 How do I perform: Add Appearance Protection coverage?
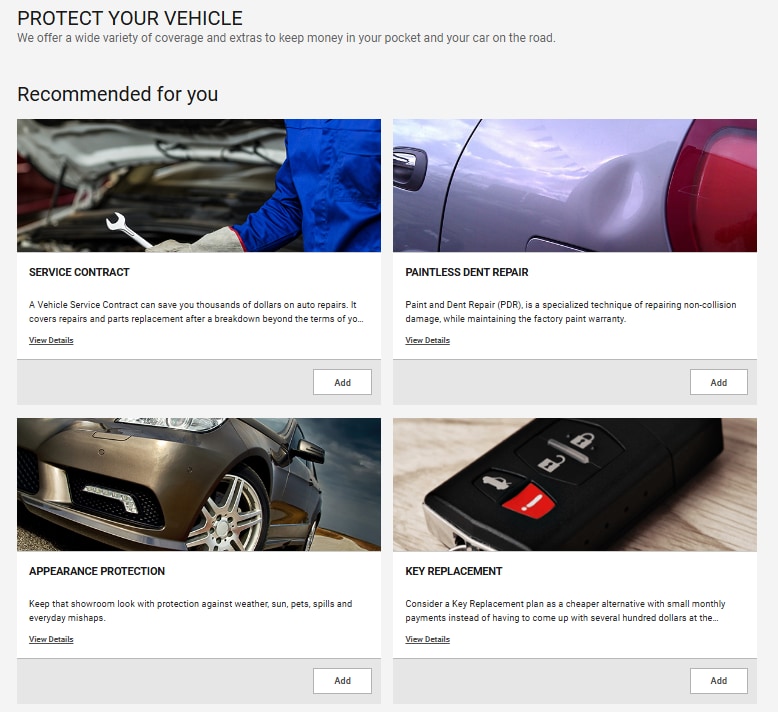(342, 681)
